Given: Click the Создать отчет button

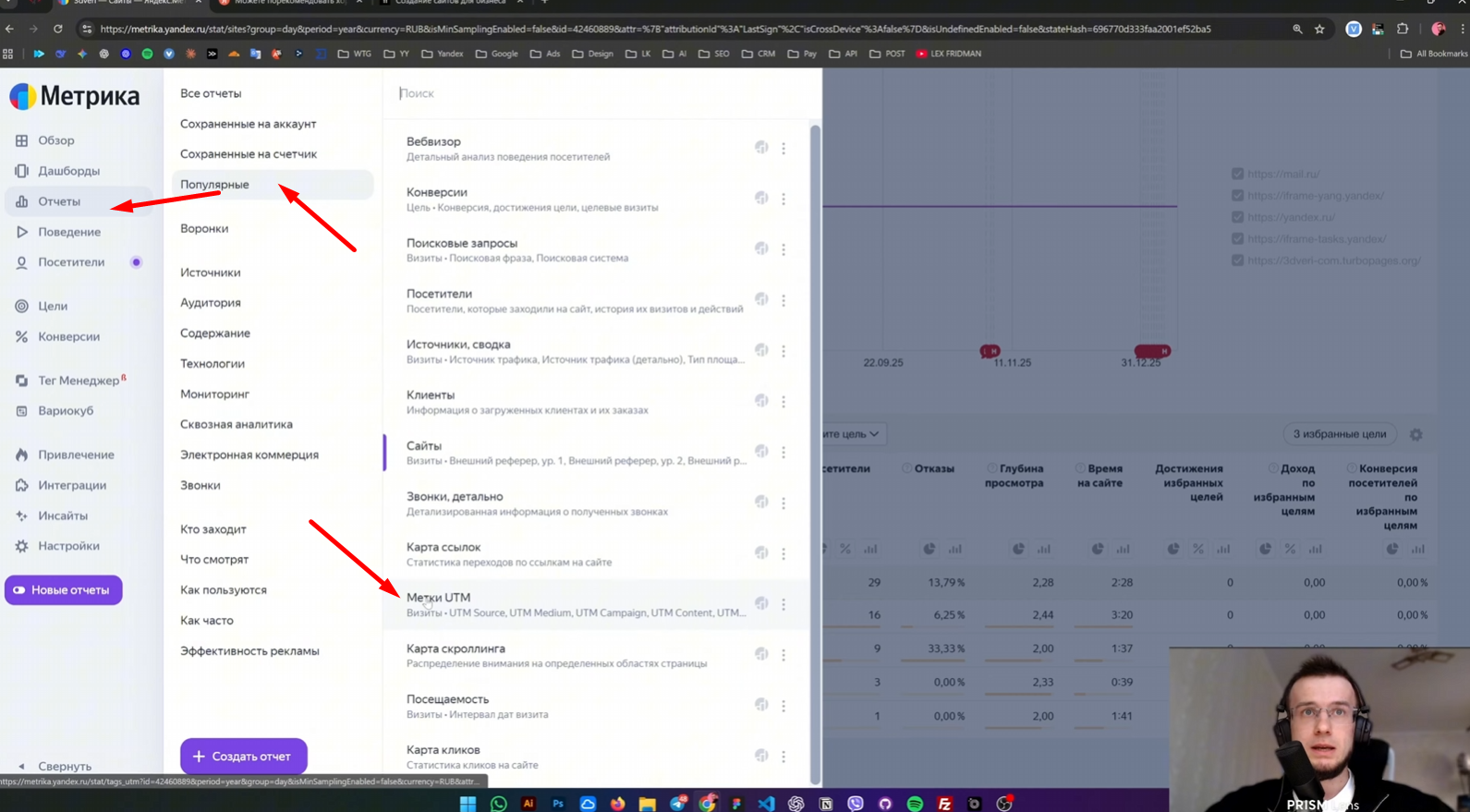Looking at the screenshot, I should (243, 757).
